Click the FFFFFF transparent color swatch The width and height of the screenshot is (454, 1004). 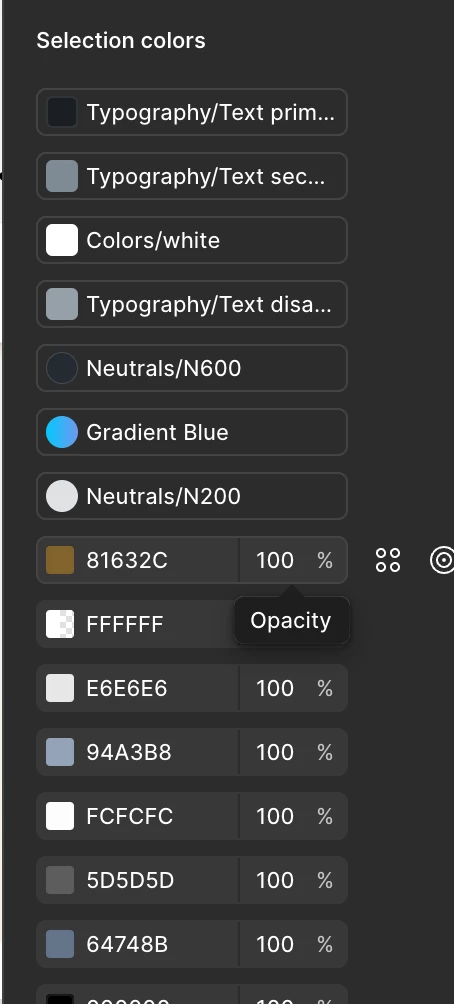[60, 624]
